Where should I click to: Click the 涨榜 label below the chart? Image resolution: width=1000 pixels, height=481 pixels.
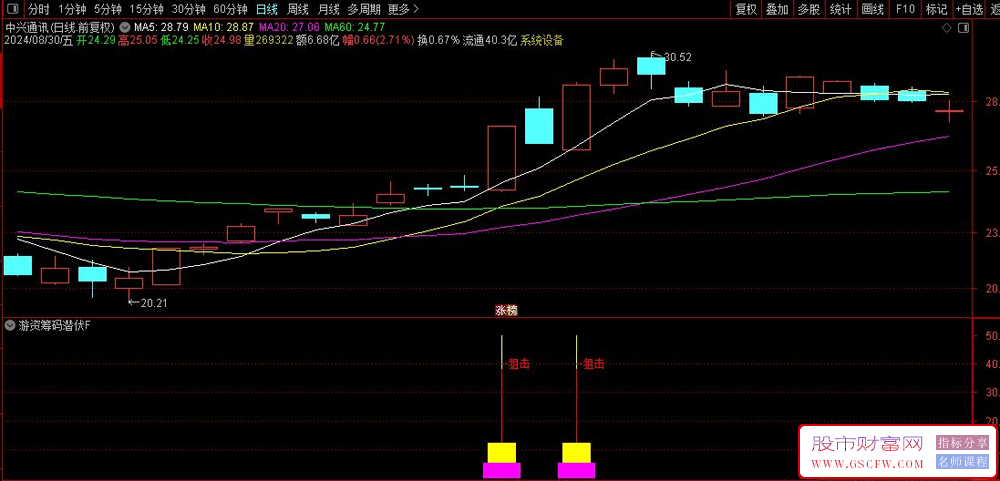tap(506, 311)
